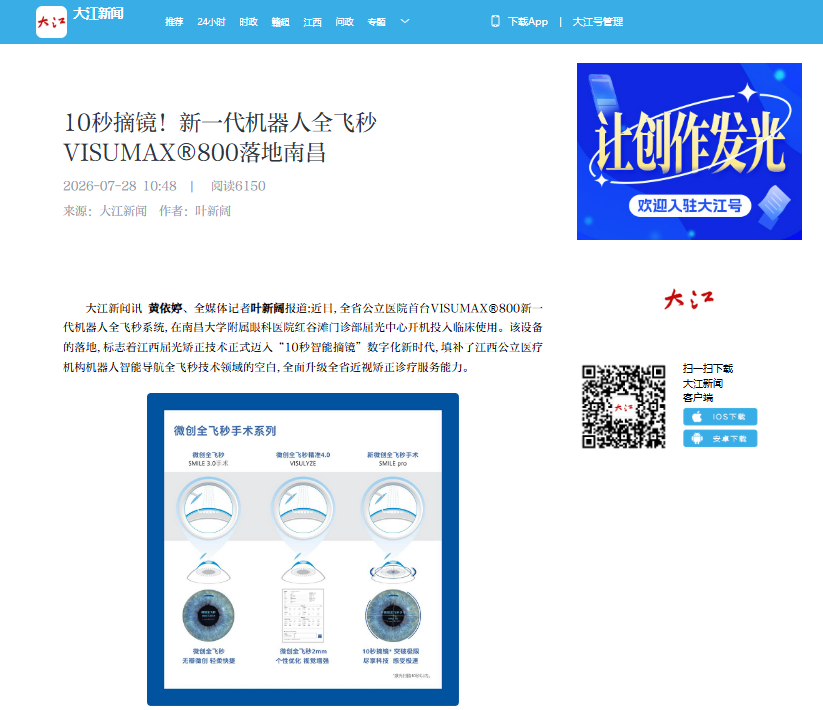Open the 推荐 nav item
Viewport: 823px width, 710px height.
point(174,22)
